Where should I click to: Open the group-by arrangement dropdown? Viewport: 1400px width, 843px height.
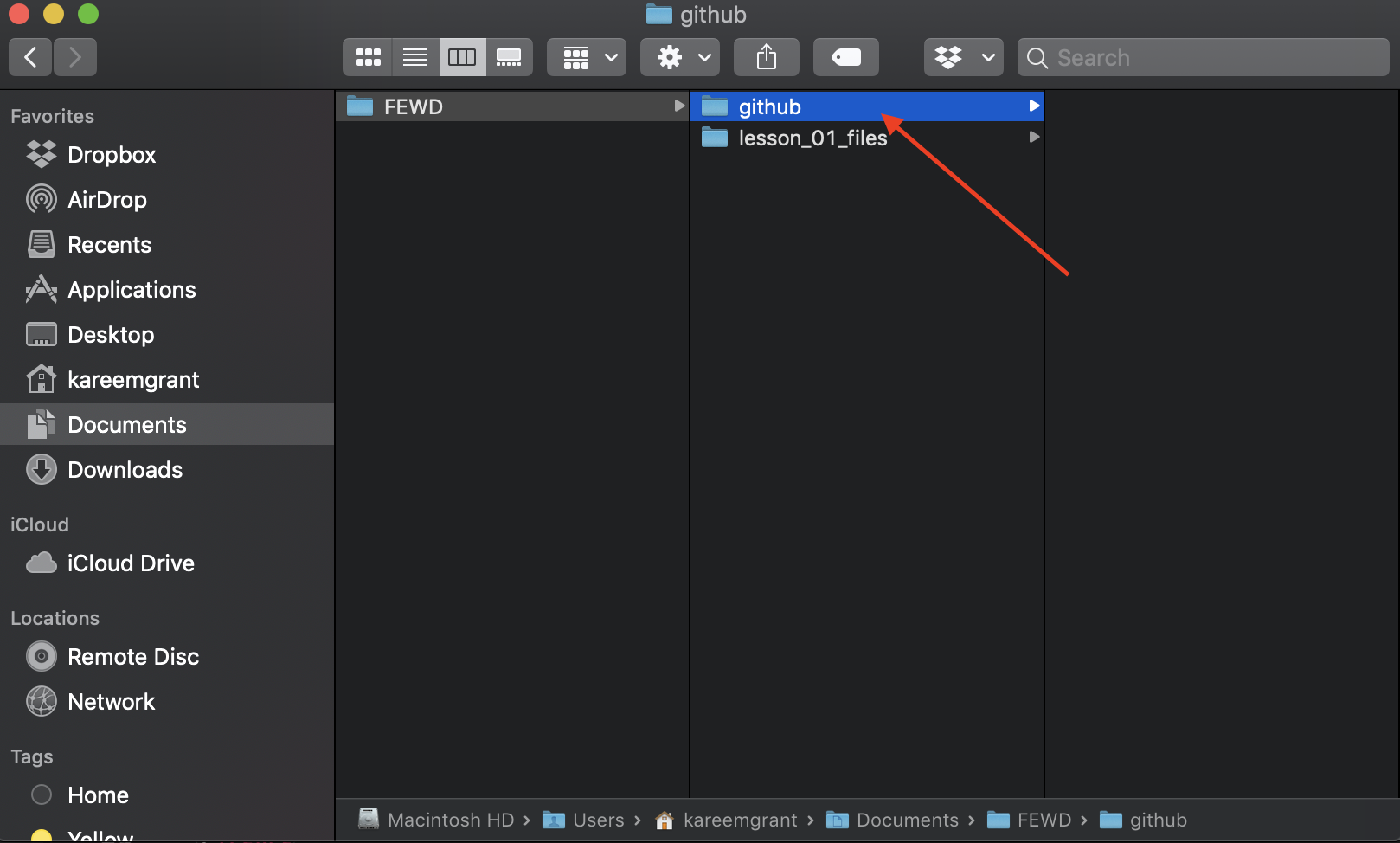[x=587, y=57]
